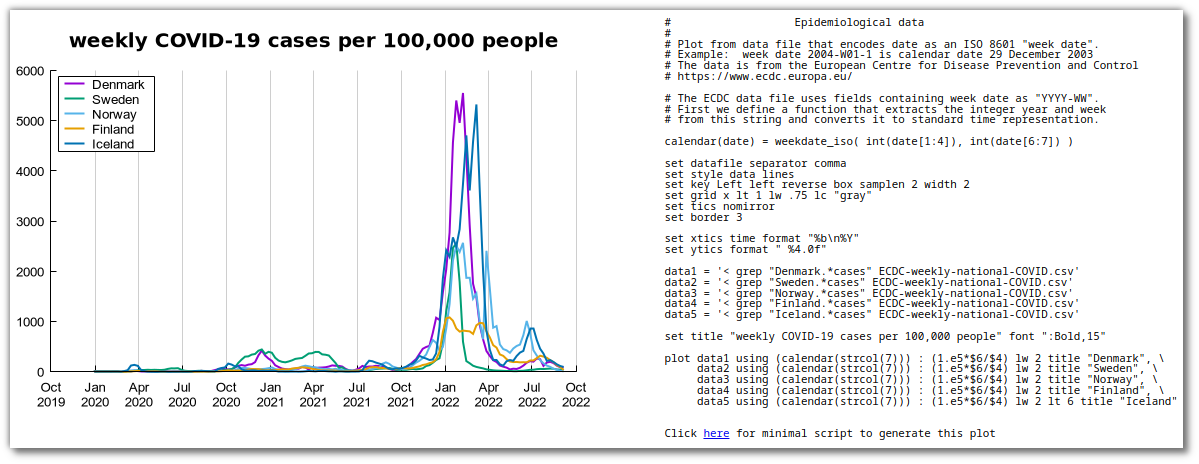Click the "Jan 2022" x-axis tick label
The height and width of the screenshot is (464, 1199).
coord(445,394)
